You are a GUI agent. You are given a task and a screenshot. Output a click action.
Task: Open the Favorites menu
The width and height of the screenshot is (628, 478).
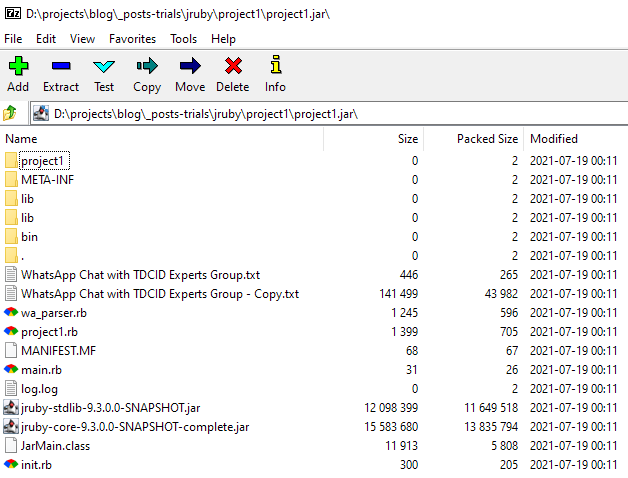pyautogui.click(x=132, y=39)
